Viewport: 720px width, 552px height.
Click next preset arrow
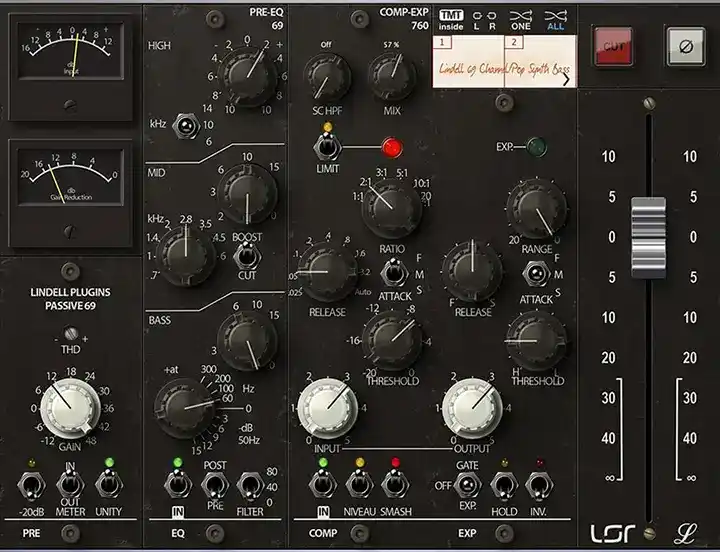point(566,79)
